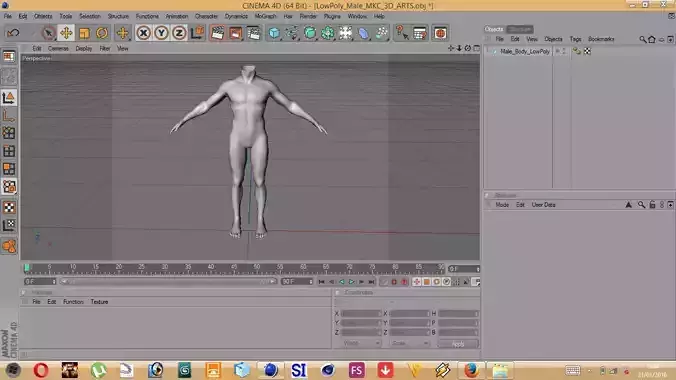The image size is (676, 380).
Task: Open the viewport Display menu
Action: point(84,49)
